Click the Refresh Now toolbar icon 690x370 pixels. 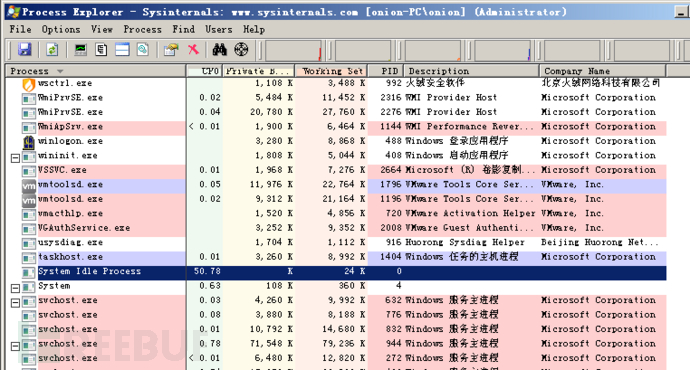coord(52,49)
